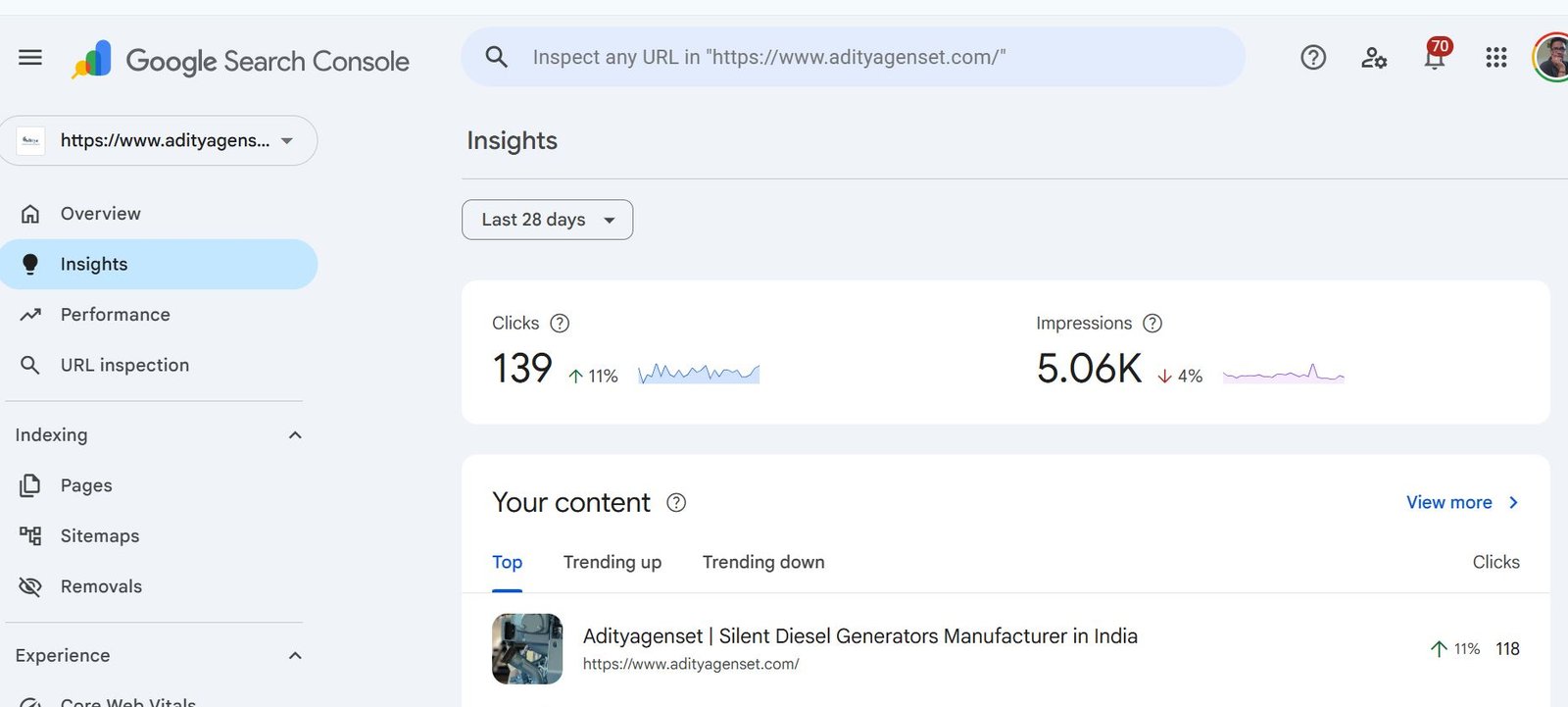This screenshot has width=1568, height=707.
Task: Click the Sitemaps tree icon
Action: point(30,535)
